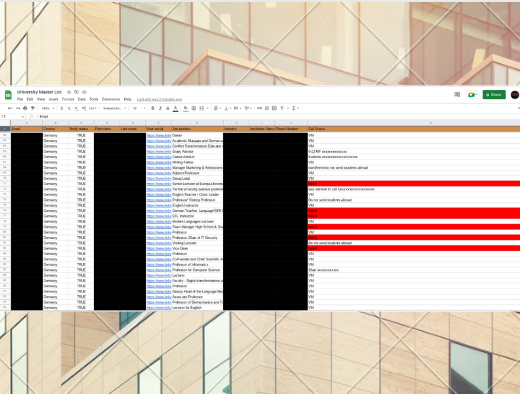520x394 pixels.
Task: Open the Format menu
Action: (68, 99)
